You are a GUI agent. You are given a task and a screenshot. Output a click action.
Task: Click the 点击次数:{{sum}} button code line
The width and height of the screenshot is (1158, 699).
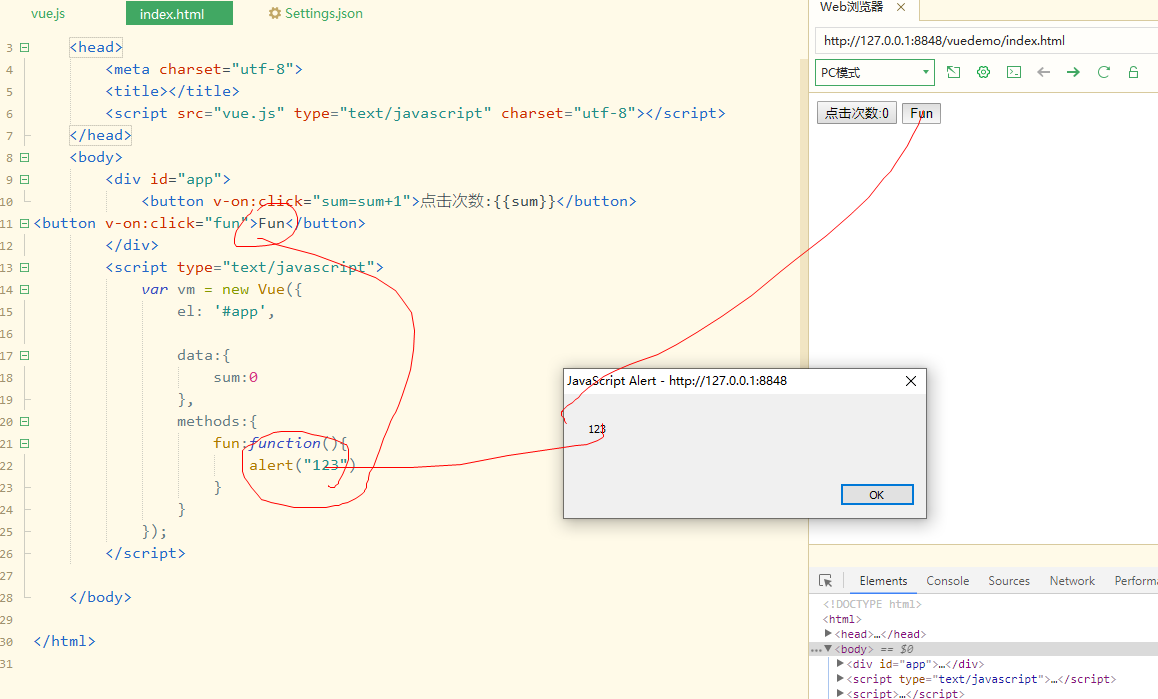[x=388, y=201]
